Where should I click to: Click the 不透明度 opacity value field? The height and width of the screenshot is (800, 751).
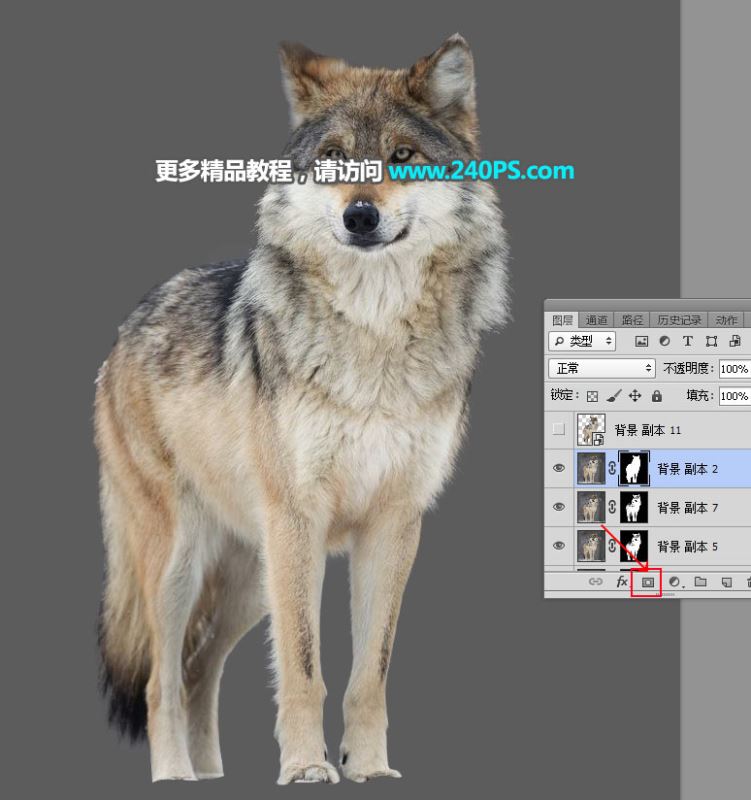(735, 369)
